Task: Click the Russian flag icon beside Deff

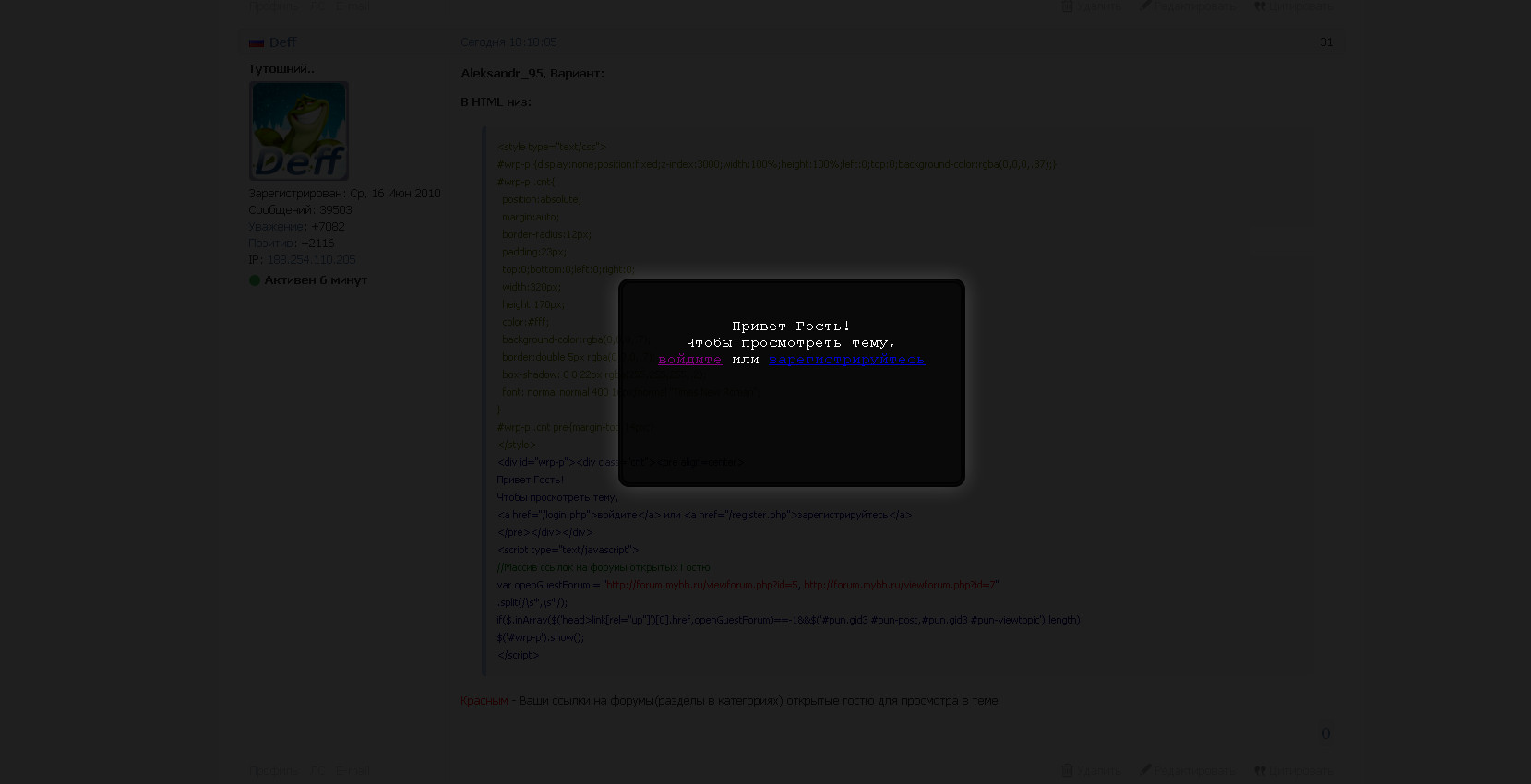Action: (257, 42)
